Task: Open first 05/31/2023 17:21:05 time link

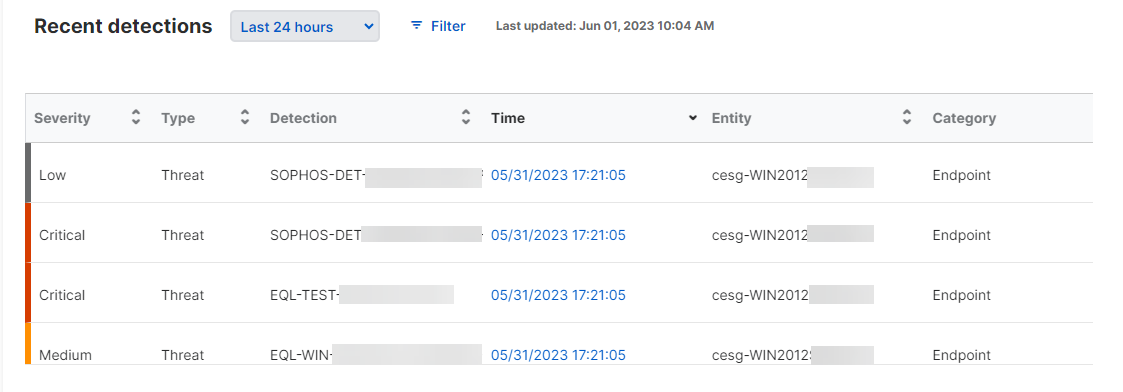Action: [x=559, y=175]
